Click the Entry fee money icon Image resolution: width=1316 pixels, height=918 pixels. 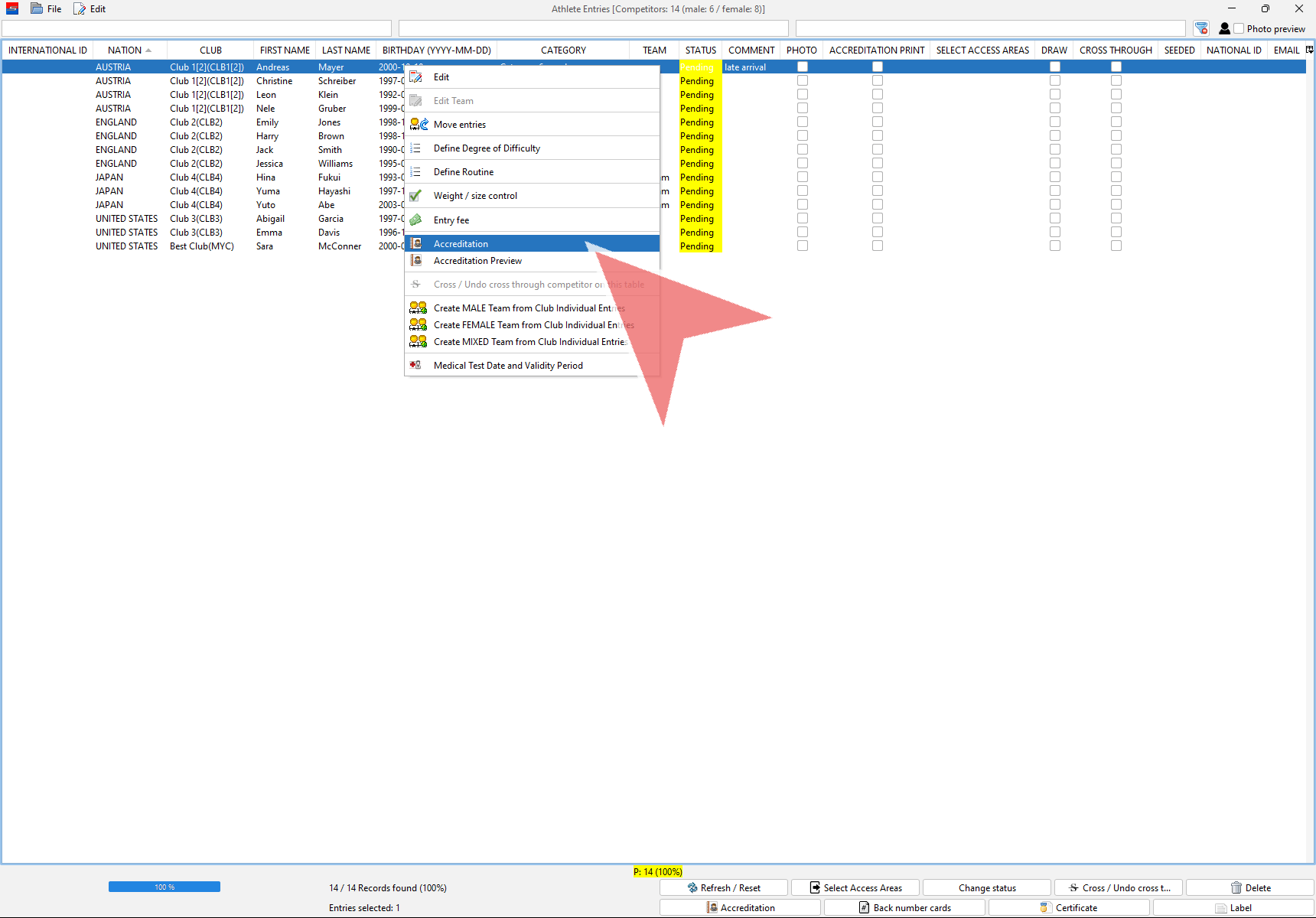pyautogui.click(x=416, y=220)
